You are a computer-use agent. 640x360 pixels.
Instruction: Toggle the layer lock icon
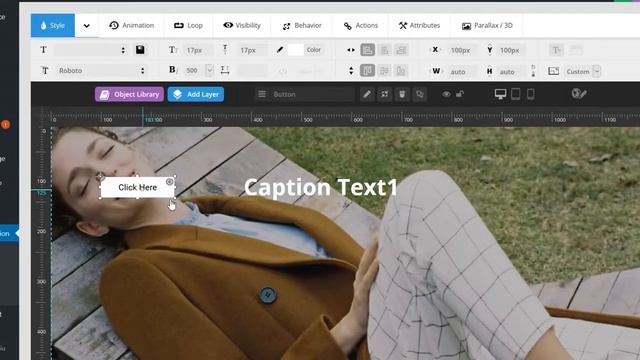point(460,94)
